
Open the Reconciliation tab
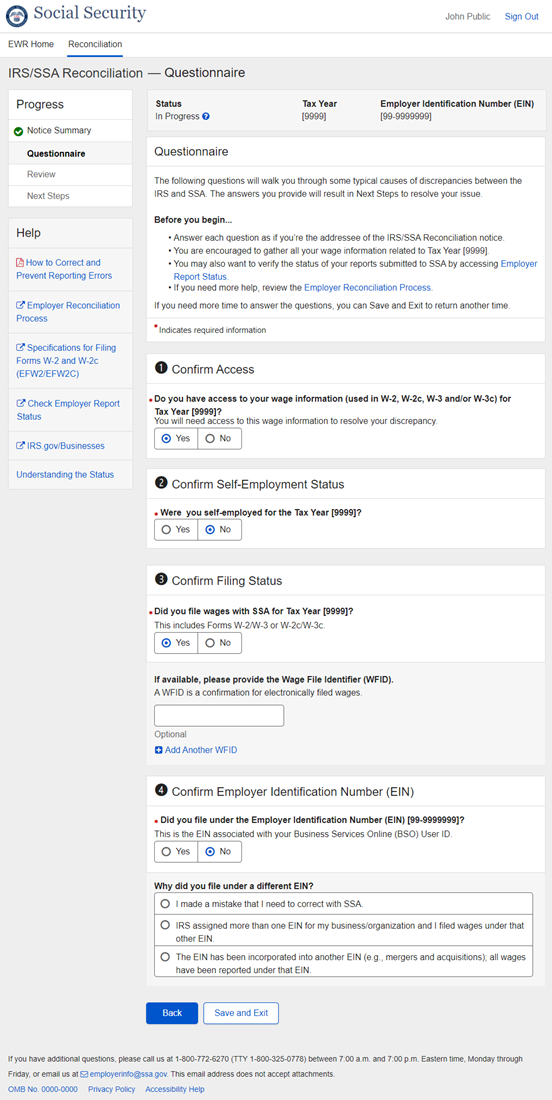[x=95, y=44]
